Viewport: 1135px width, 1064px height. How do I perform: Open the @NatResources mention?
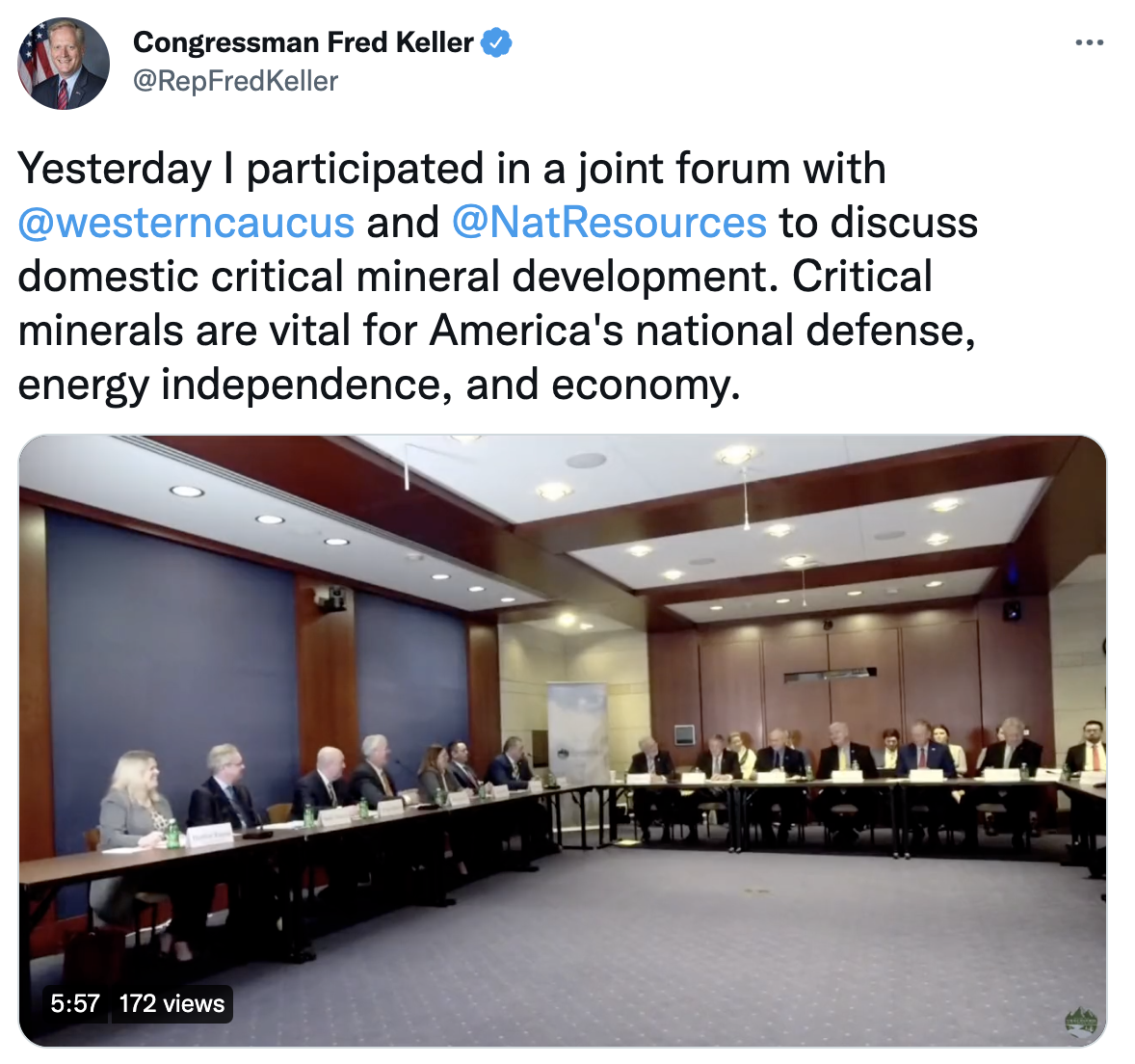[x=609, y=223]
